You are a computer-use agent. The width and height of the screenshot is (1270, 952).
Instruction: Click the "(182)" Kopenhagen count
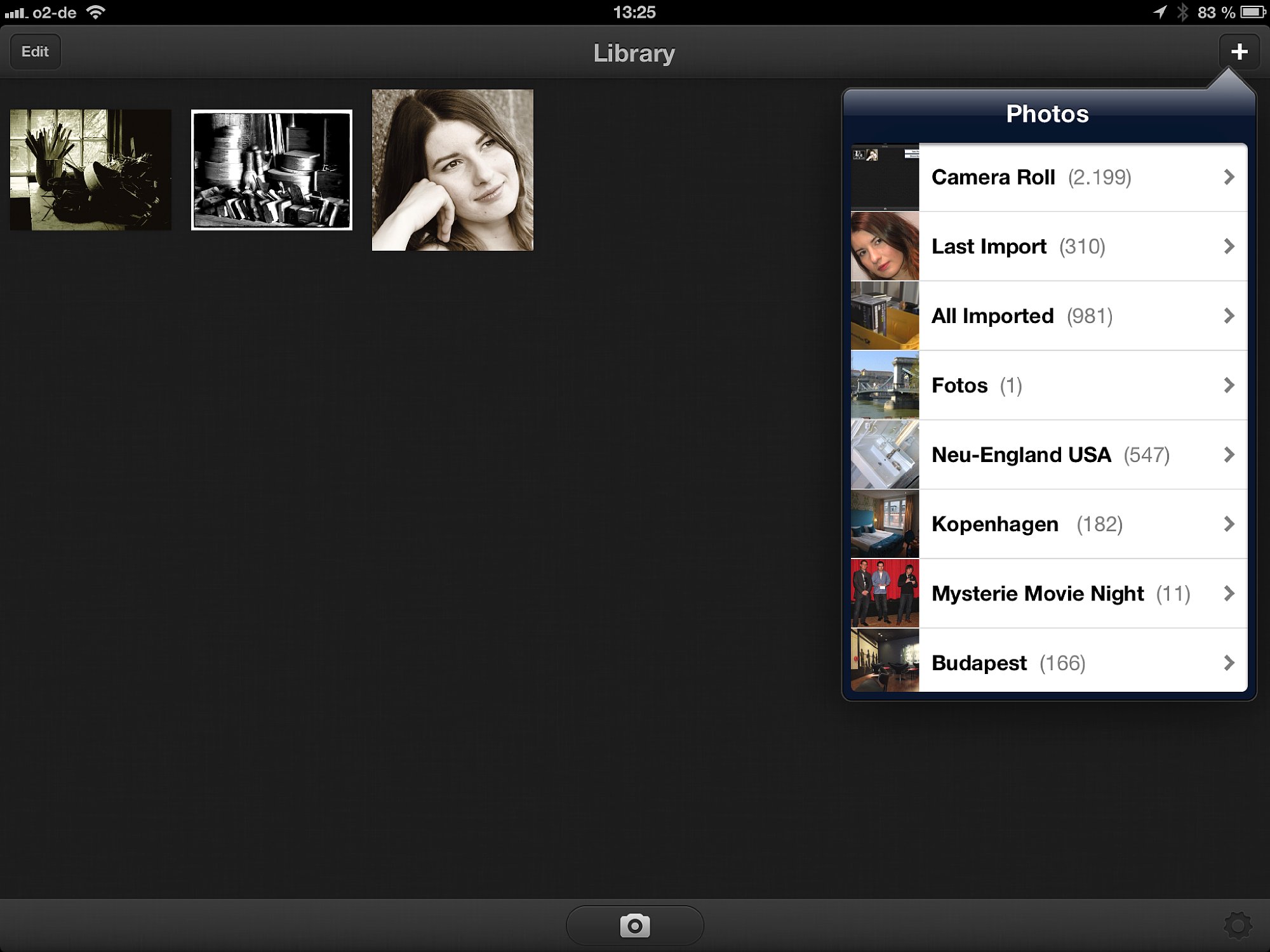click(1100, 524)
